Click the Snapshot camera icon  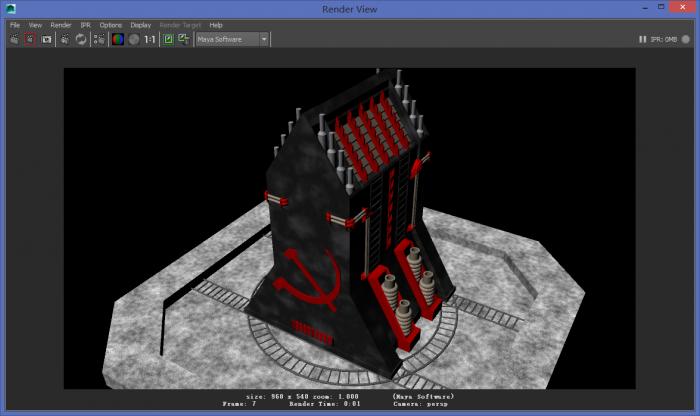click(x=46, y=39)
